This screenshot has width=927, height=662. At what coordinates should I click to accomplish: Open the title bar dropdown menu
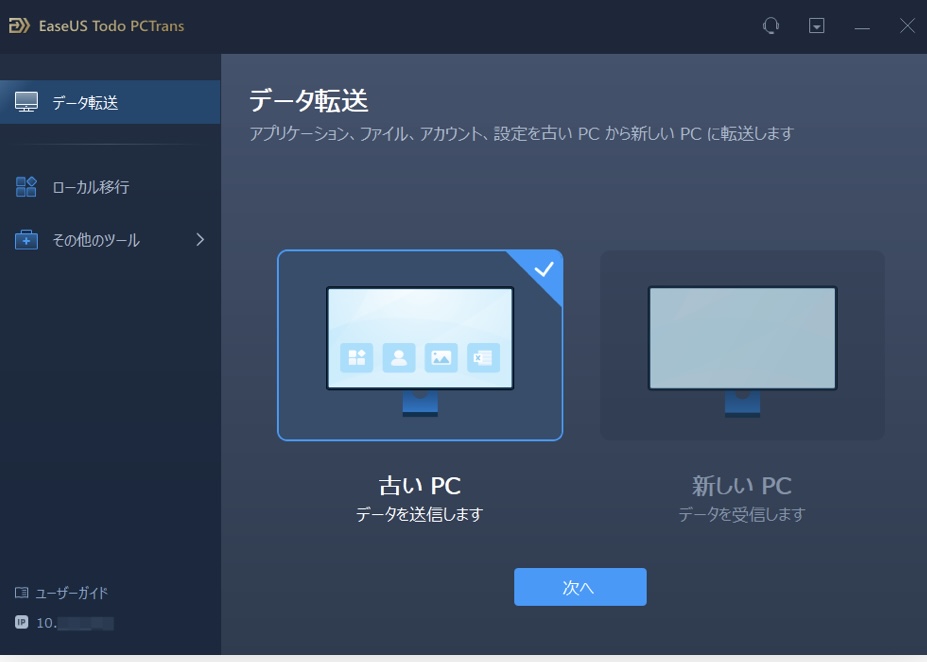pyautogui.click(x=817, y=25)
